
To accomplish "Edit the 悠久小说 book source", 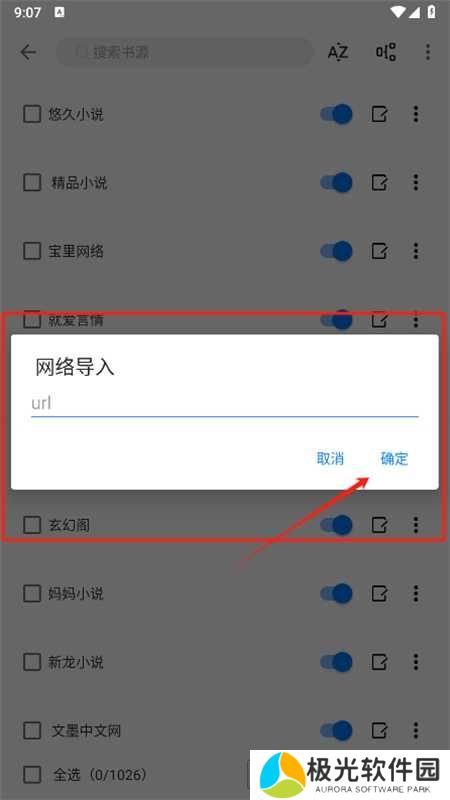I will [x=379, y=114].
